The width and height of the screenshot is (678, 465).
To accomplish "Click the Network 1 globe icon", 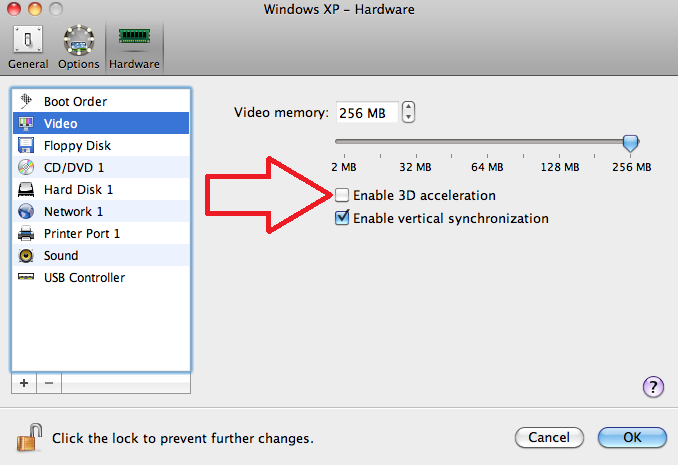I will [x=26, y=212].
